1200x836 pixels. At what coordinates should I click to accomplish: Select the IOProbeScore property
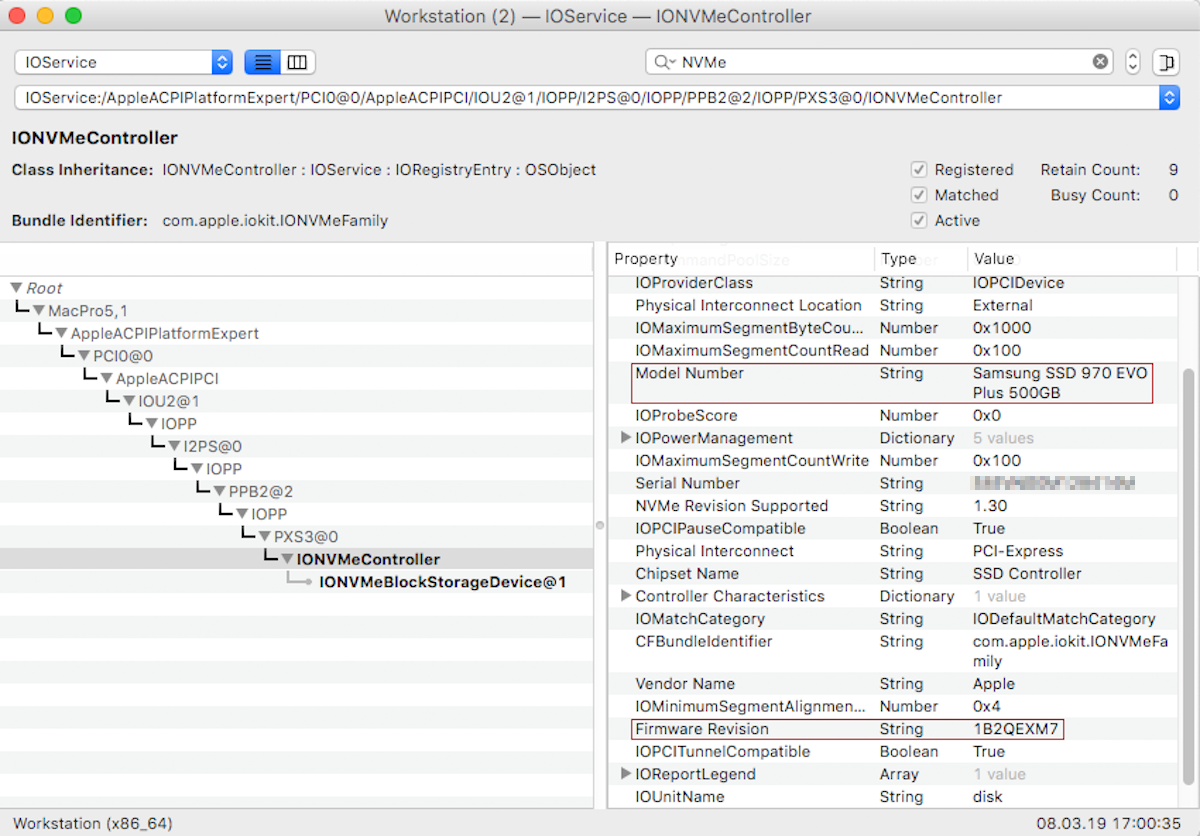coord(893,415)
